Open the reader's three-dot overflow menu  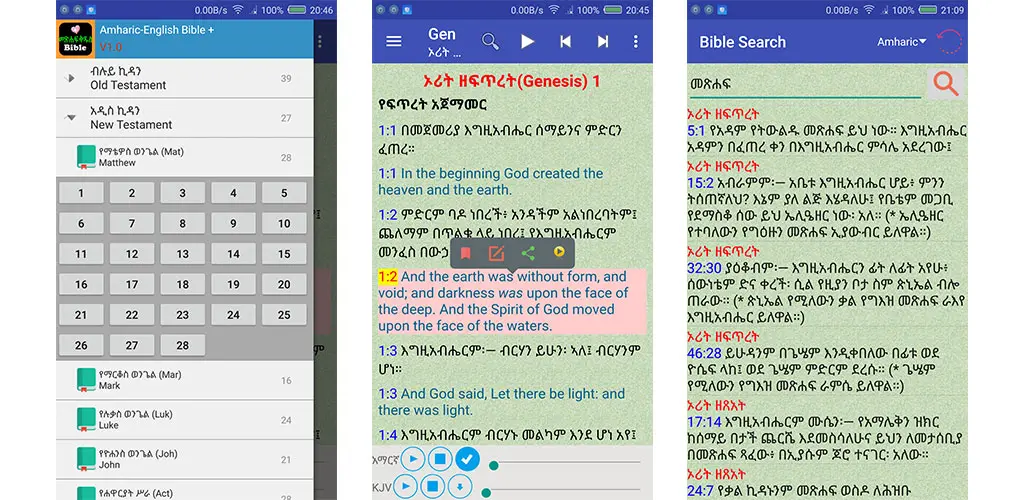pos(635,41)
